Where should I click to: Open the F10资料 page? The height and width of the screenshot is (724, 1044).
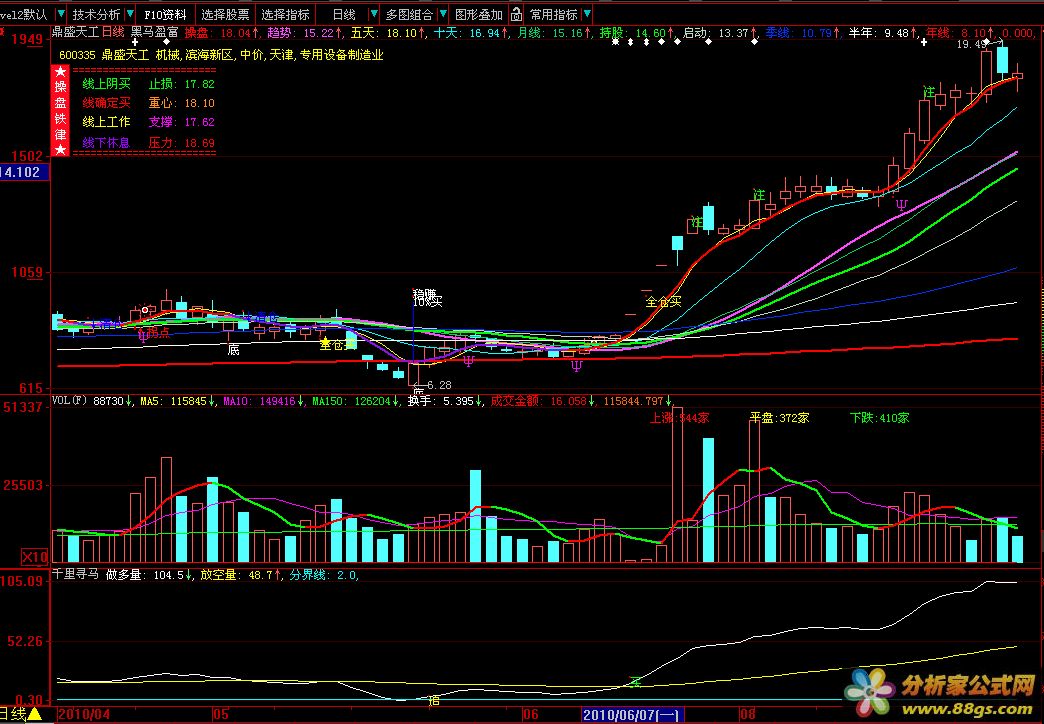pyautogui.click(x=165, y=14)
